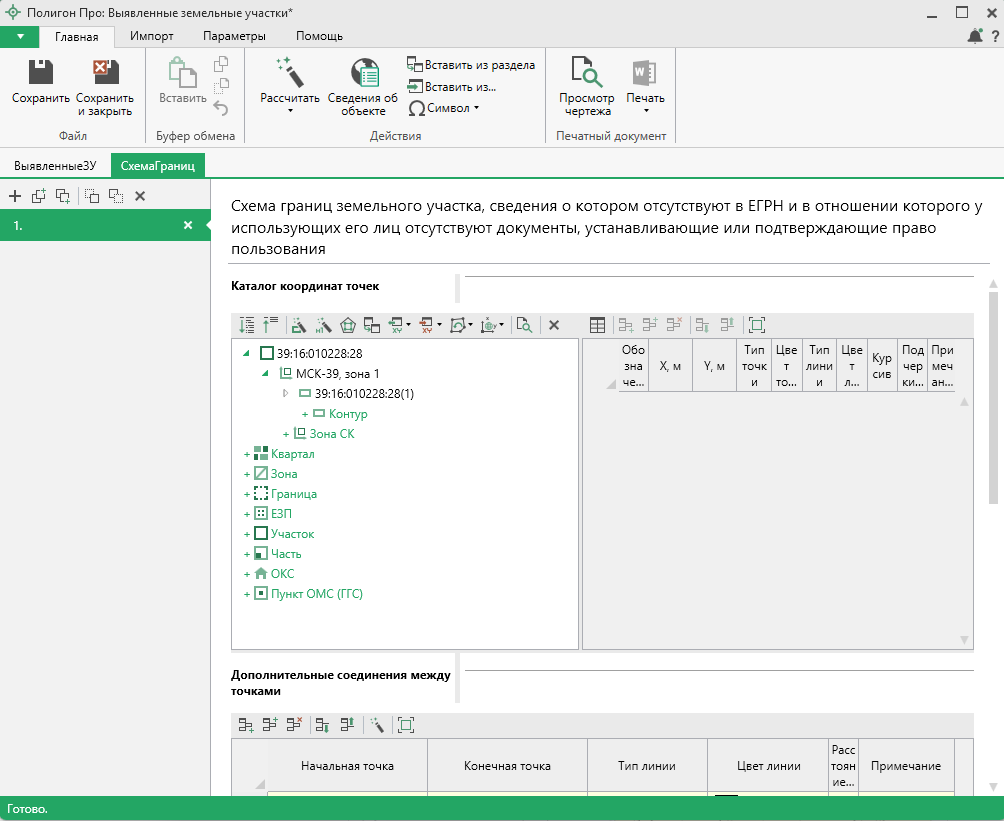Screen dimensions: 1004x821
Task: Click magic wand icon in connections toolbar
Action: [377, 725]
